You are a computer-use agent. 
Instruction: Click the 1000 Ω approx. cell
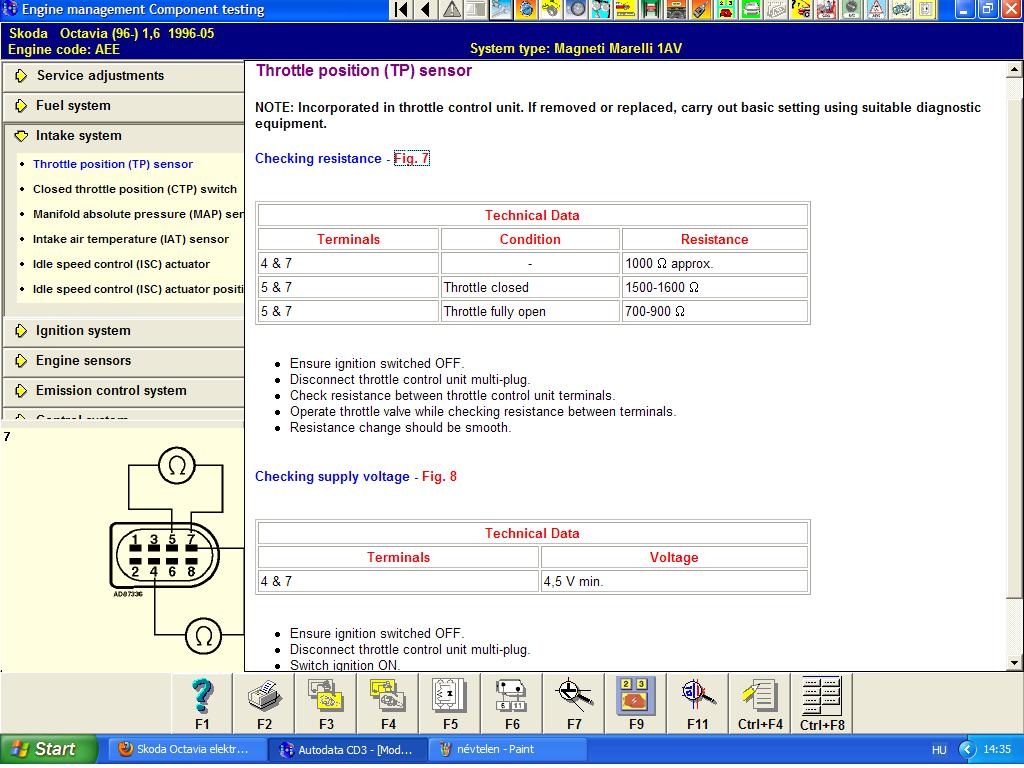(x=714, y=264)
